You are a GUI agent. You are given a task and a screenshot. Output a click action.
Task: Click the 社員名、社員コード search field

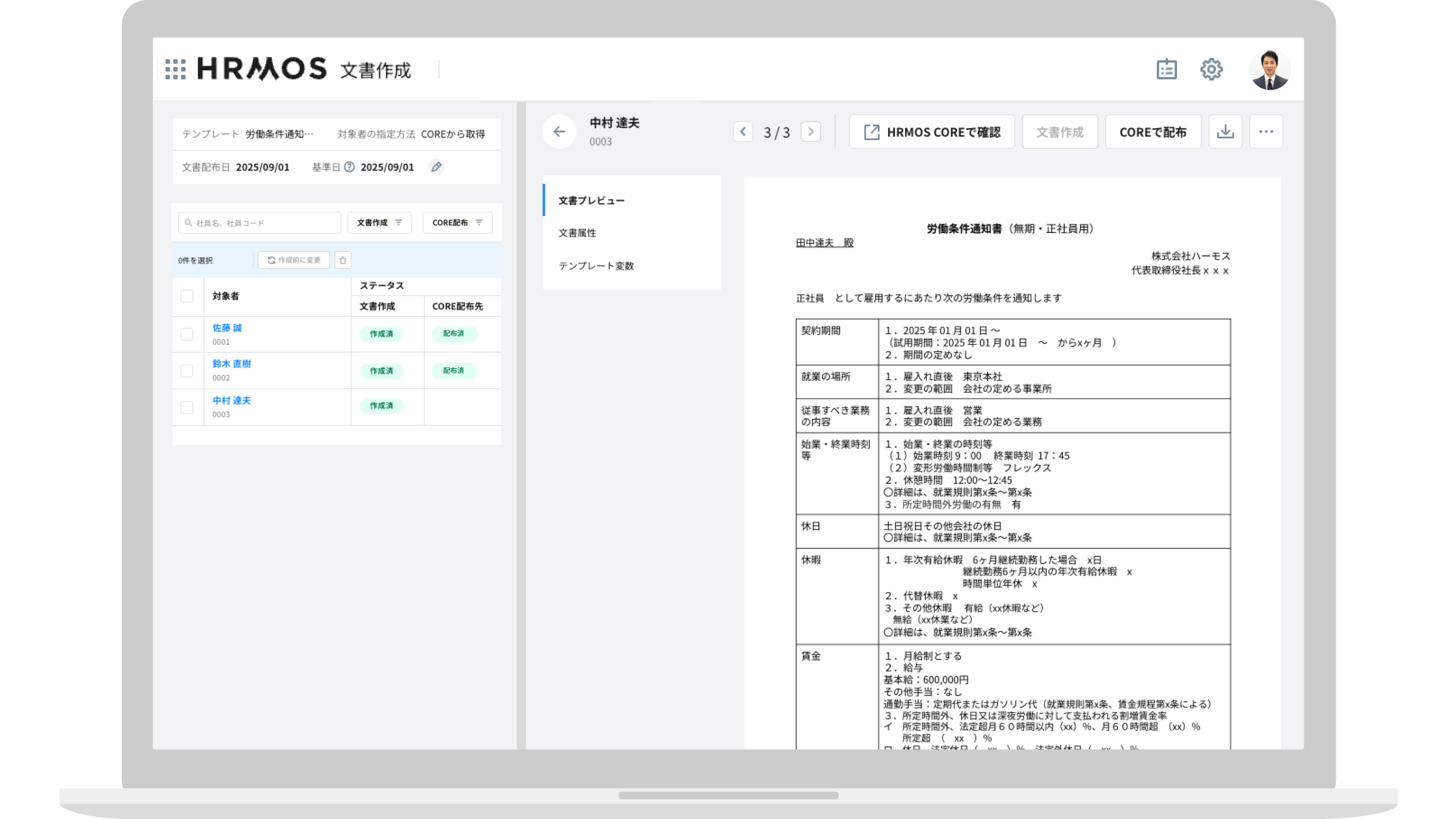click(x=258, y=222)
